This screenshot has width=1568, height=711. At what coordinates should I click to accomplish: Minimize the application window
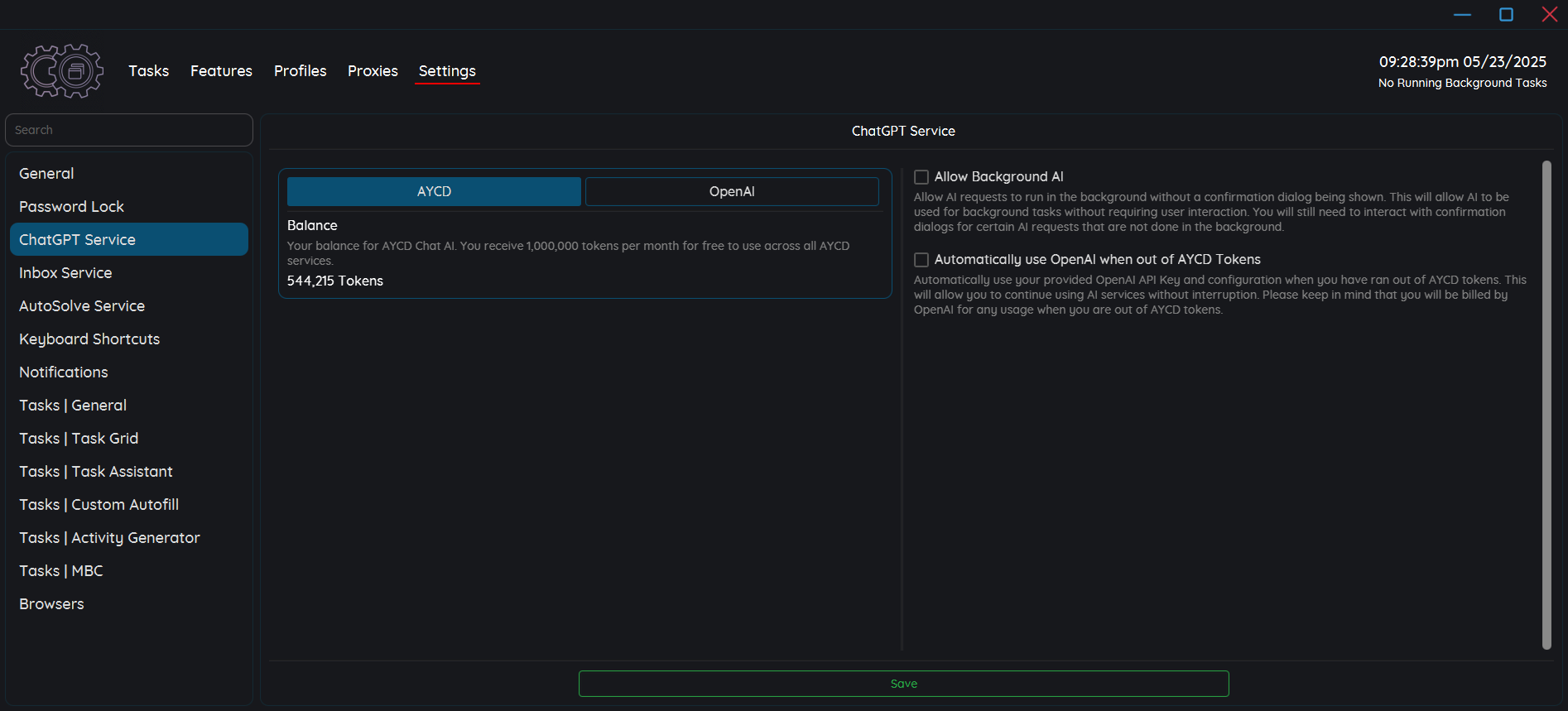coord(1463,14)
